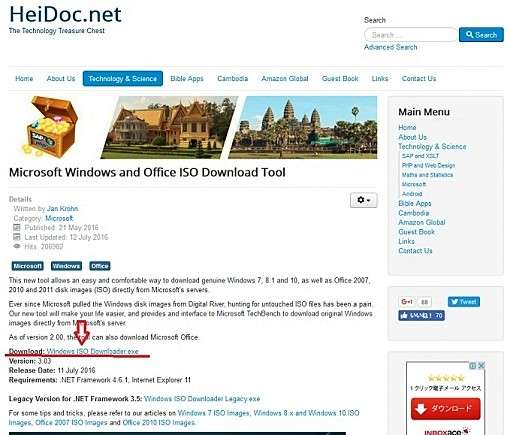Click the Tweet button

464,302
